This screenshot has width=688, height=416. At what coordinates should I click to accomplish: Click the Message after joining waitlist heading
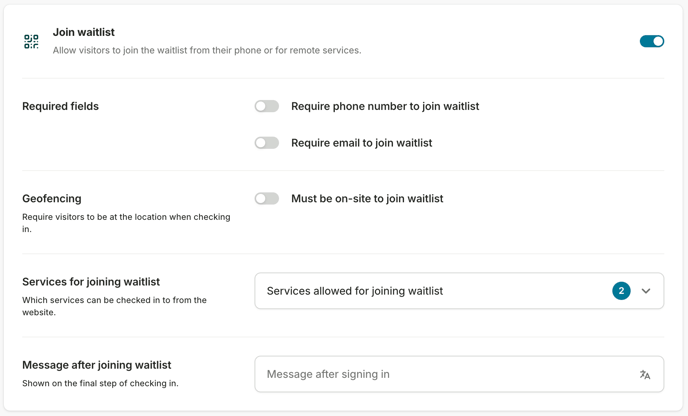96,365
